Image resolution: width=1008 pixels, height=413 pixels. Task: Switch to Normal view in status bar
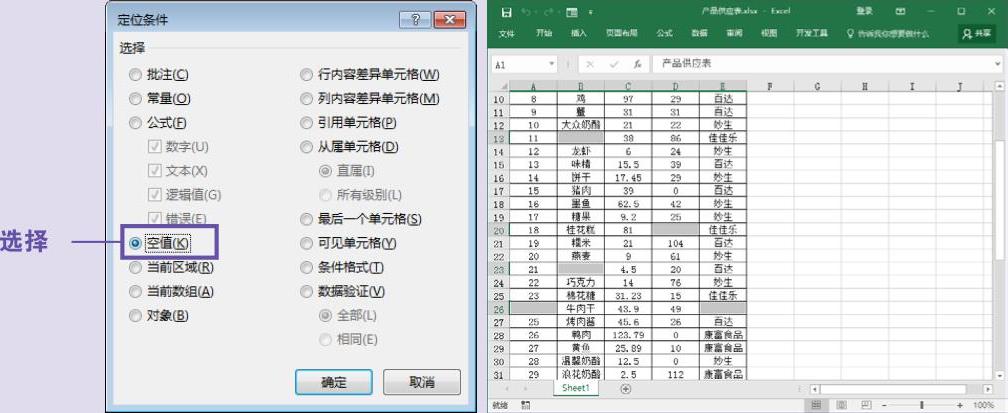(x=816, y=405)
